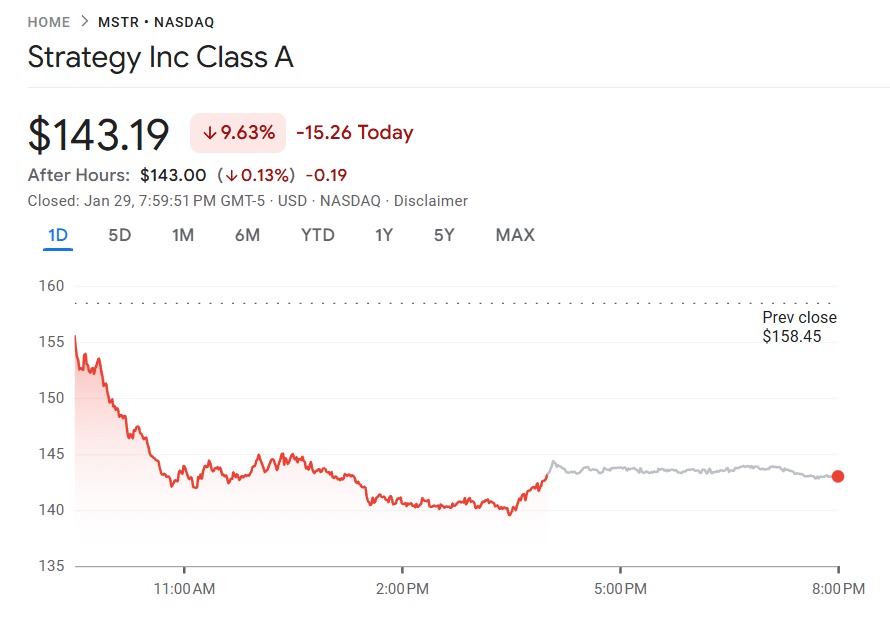Switch chart to the 6M range

247,236
